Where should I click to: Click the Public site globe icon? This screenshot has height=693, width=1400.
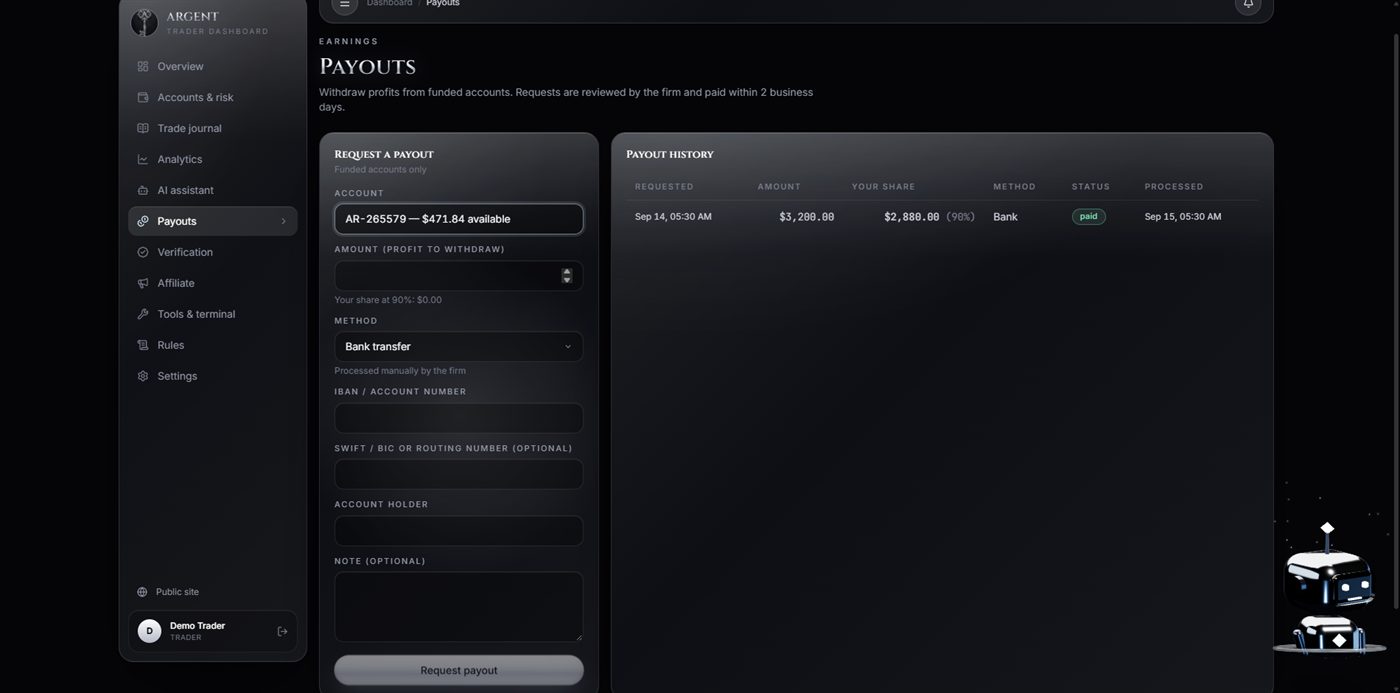point(142,592)
